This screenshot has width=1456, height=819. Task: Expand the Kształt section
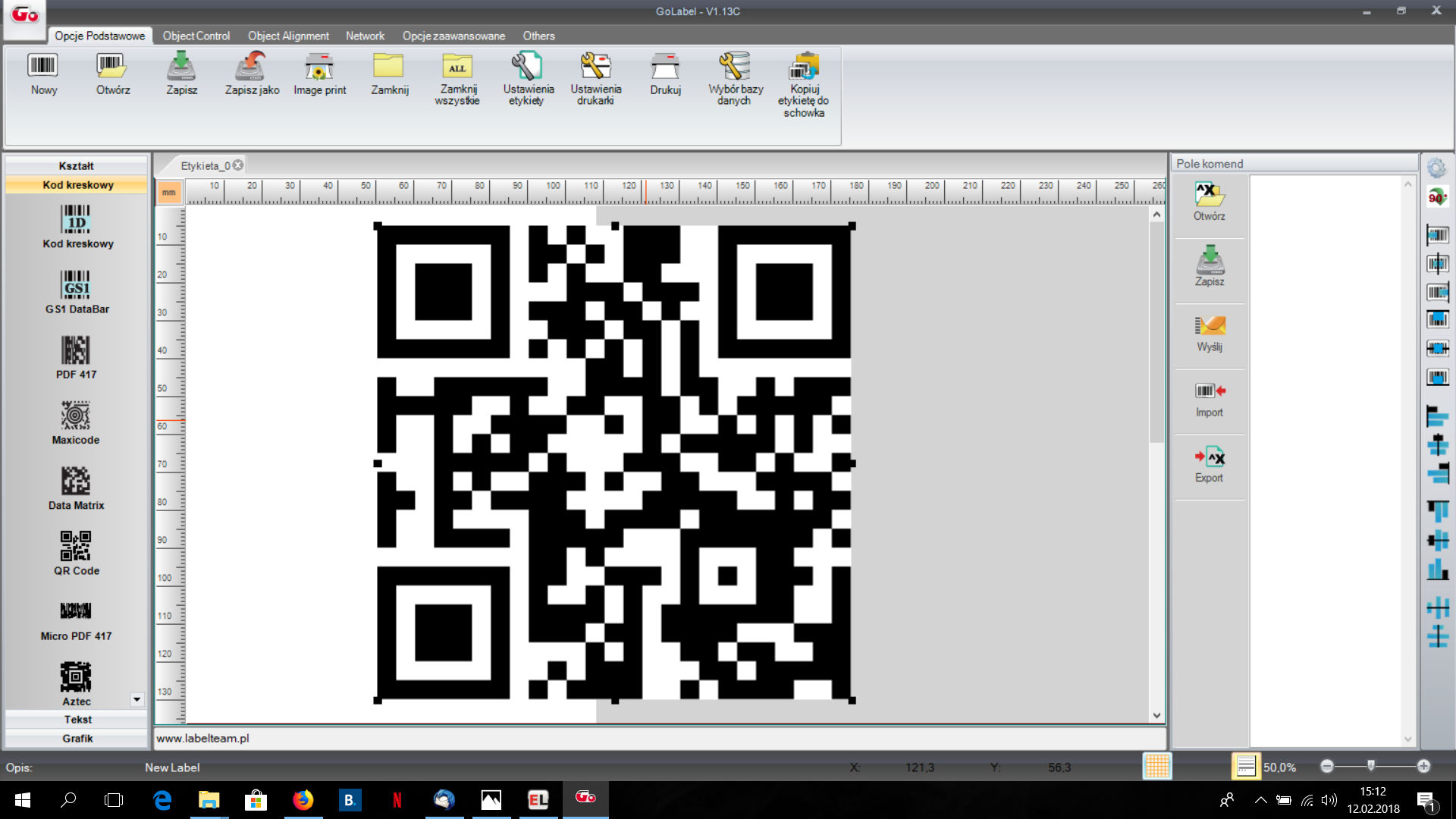76,165
